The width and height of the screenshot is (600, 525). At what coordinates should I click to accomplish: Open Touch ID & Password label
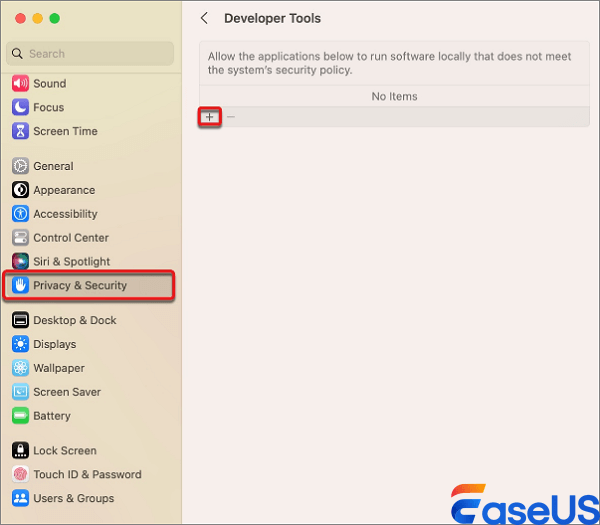click(88, 474)
